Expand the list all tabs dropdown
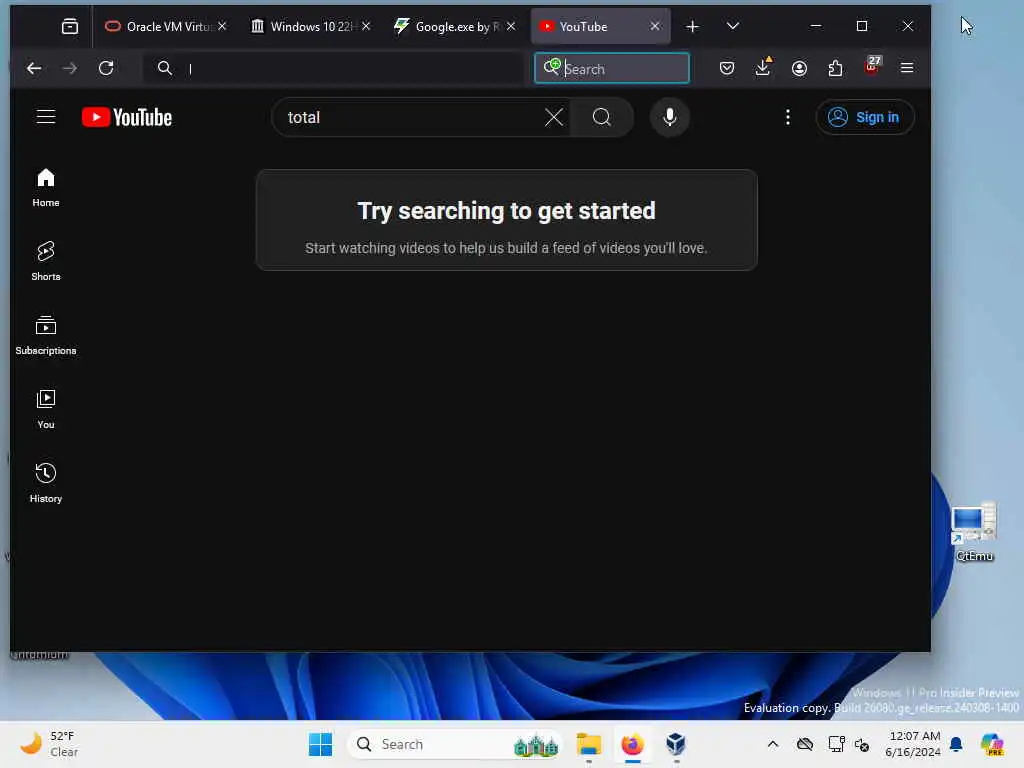The width and height of the screenshot is (1024, 768). point(733,26)
